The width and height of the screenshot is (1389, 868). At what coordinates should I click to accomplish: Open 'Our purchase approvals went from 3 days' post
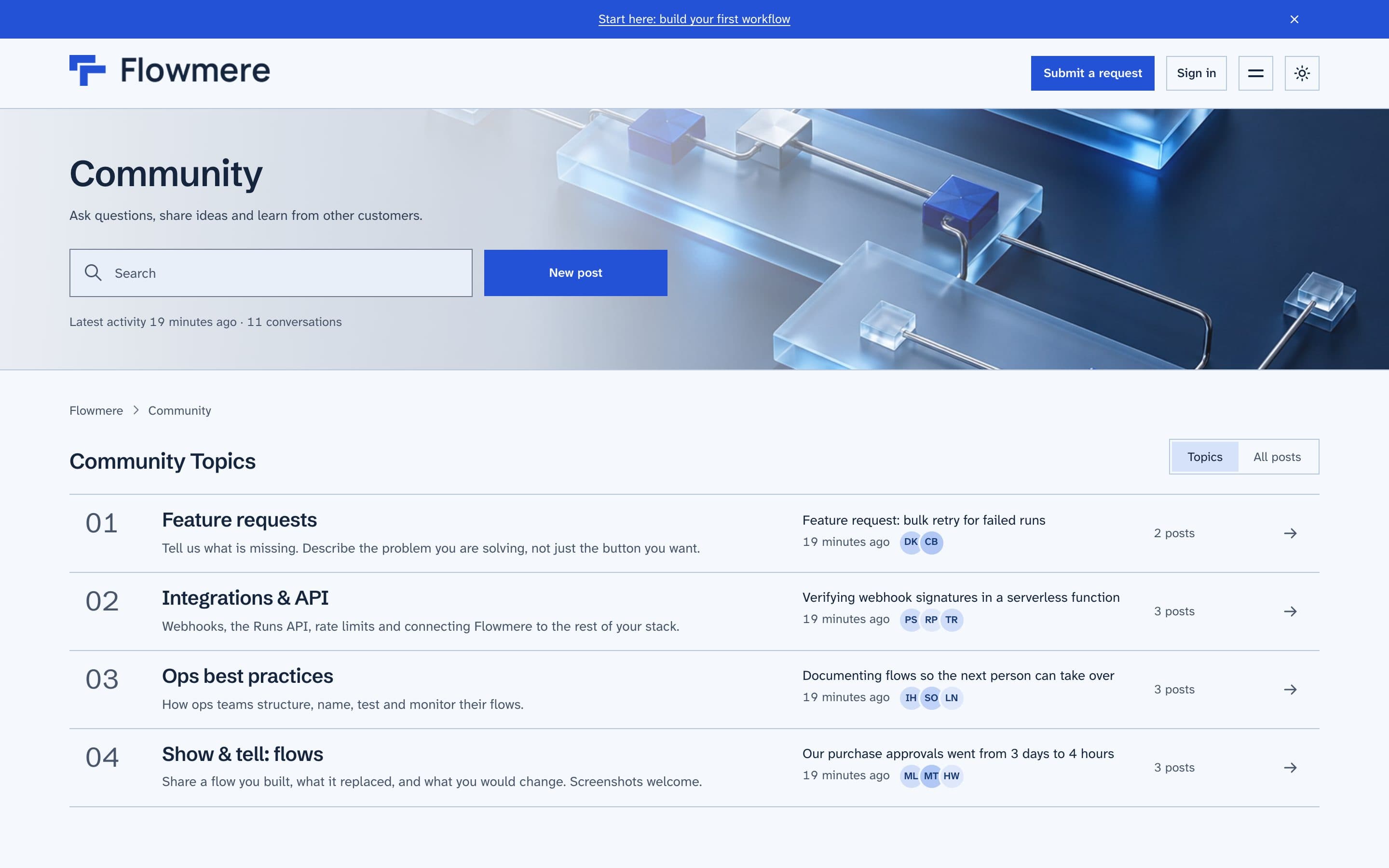[958, 754]
